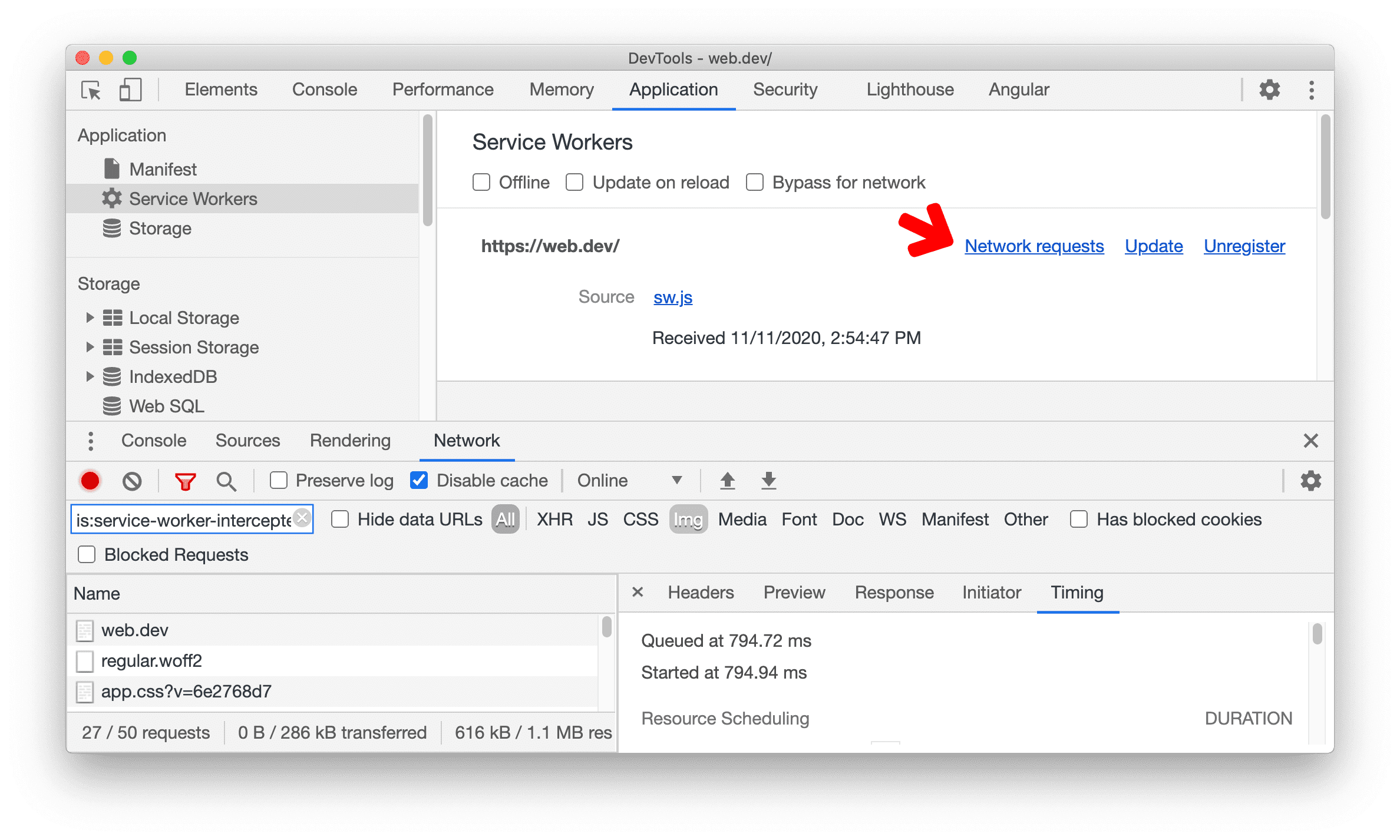The height and width of the screenshot is (840, 1400).
Task: Click the sw.js source file link
Action: pos(671,297)
